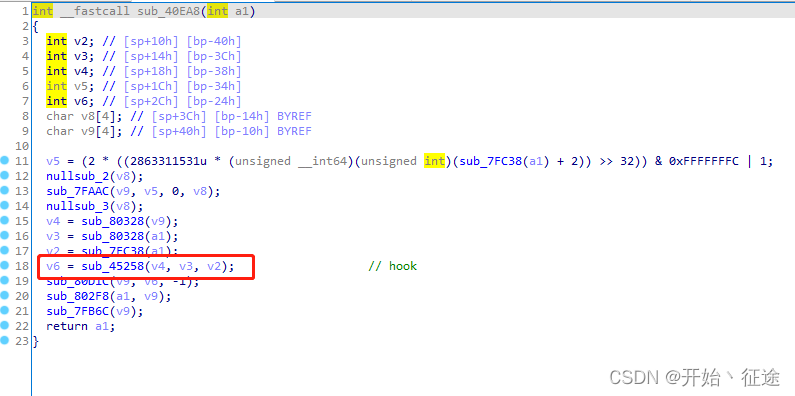Click the BYREF comment on line 9
This screenshot has height=396, width=795.
click(294, 131)
